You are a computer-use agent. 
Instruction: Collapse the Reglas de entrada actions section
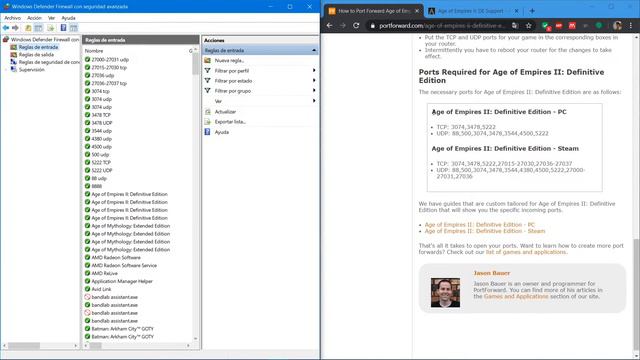coord(314,50)
